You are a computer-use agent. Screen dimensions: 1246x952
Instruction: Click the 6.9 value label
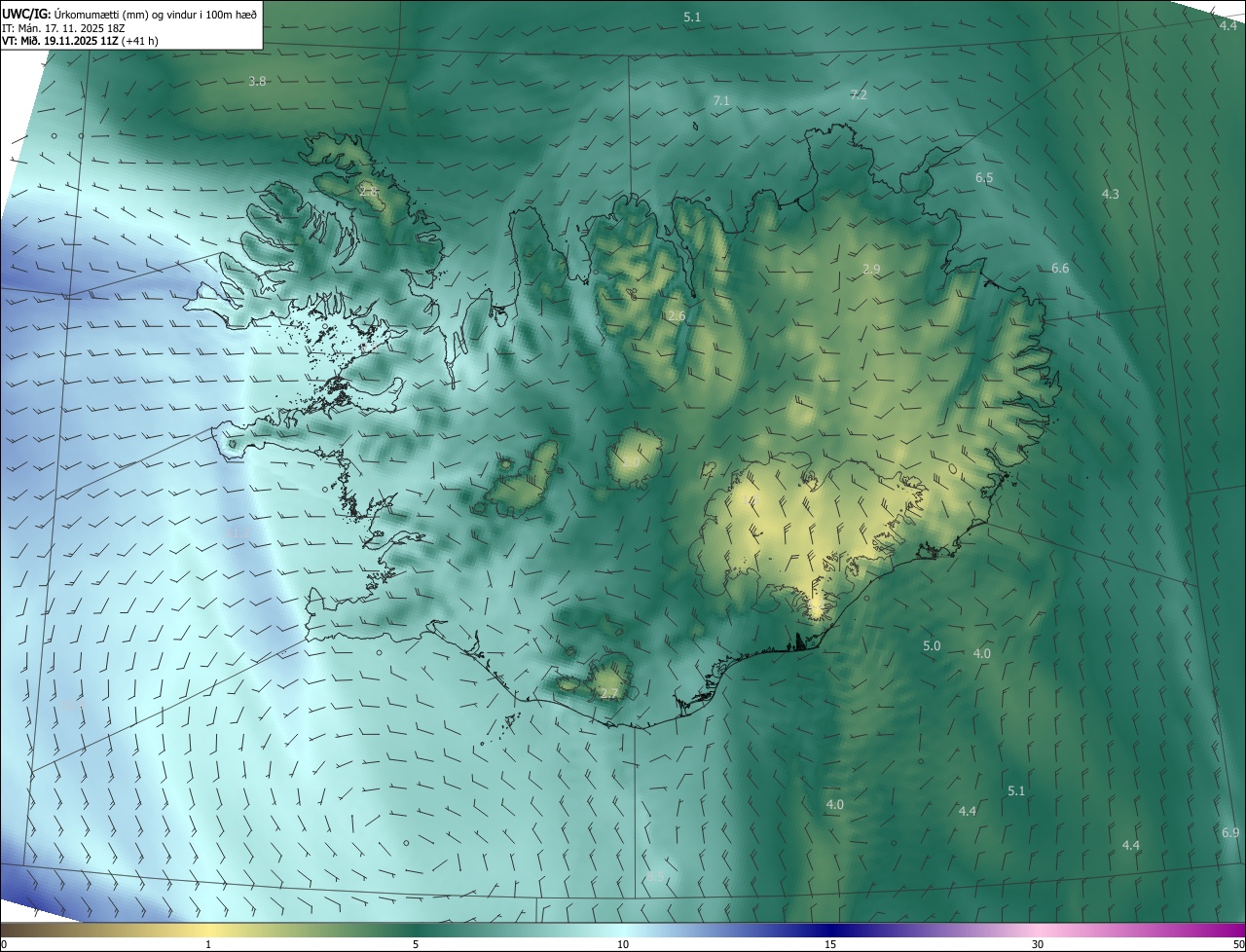[1230, 833]
